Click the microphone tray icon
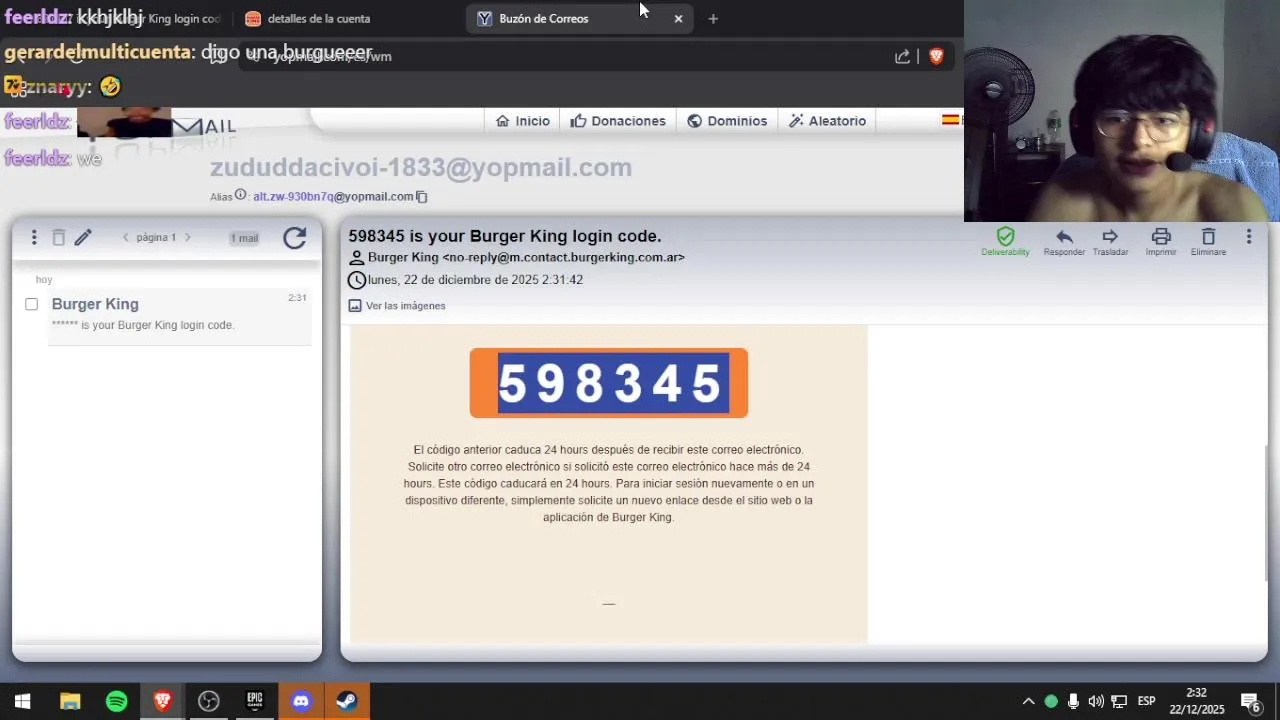Image resolution: width=1280 pixels, height=720 pixels. click(x=1073, y=701)
